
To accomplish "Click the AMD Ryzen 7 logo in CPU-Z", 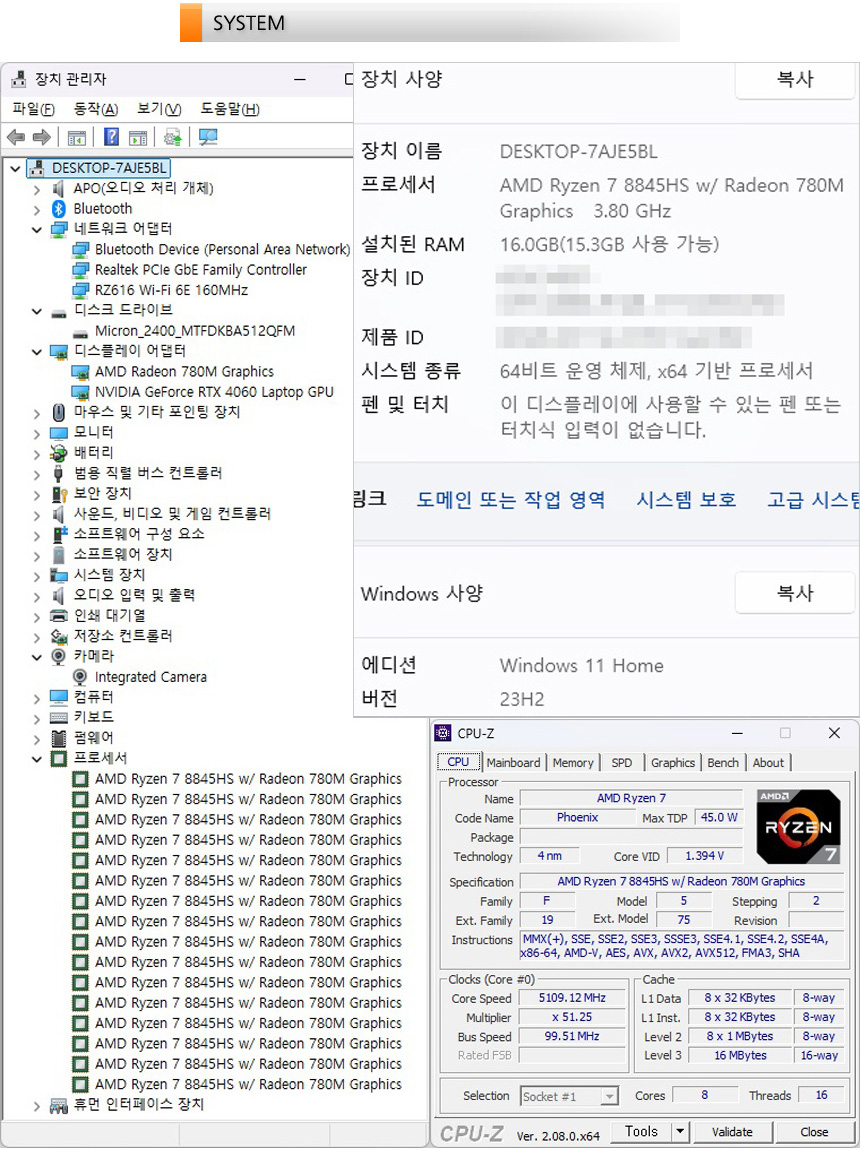I will pyautogui.click(x=798, y=826).
